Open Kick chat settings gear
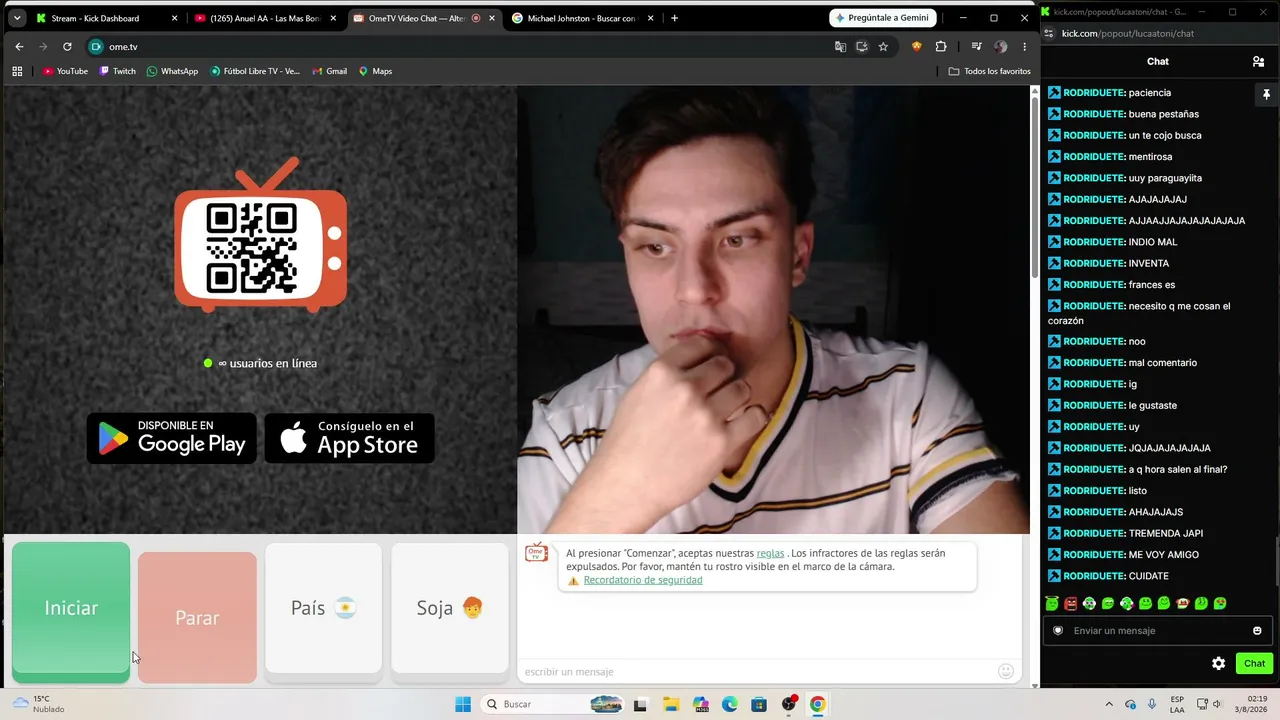Viewport: 1280px width, 720px height. 1218,663
